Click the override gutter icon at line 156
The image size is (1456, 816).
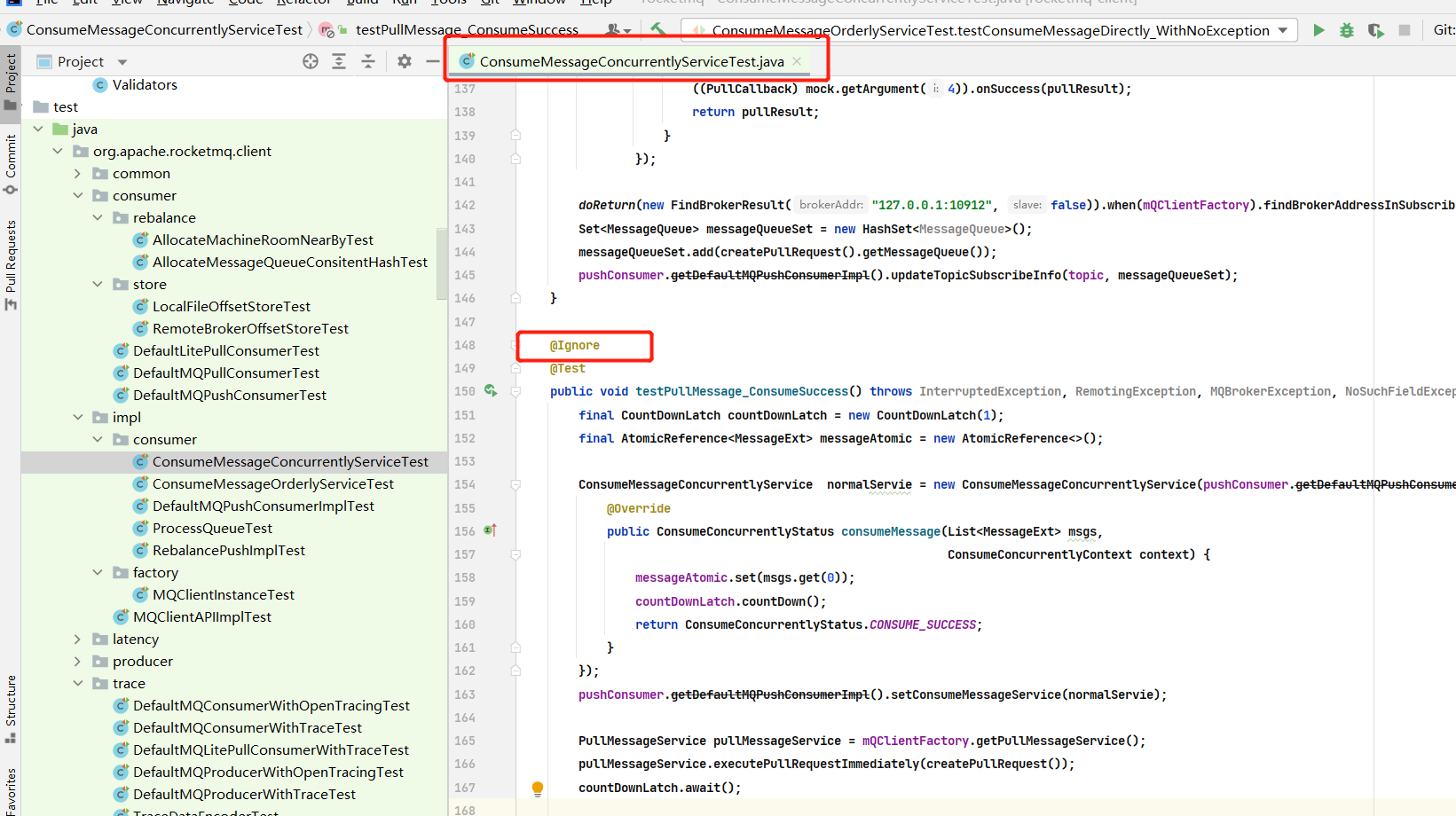coord(490,530)
